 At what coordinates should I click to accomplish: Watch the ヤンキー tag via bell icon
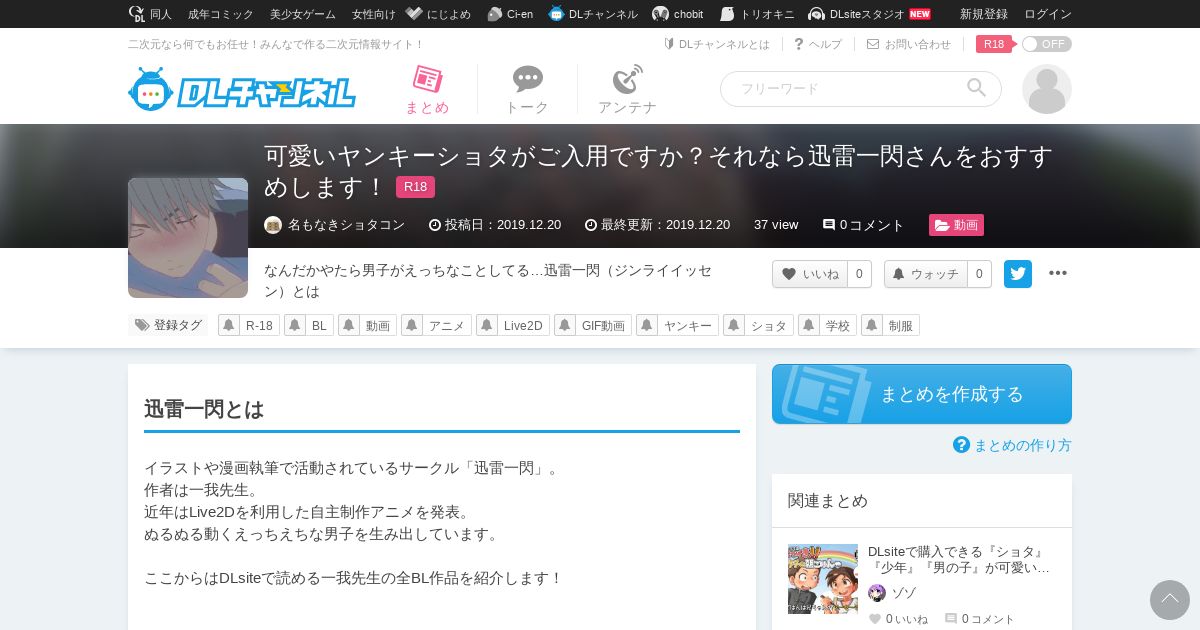(647, 325)
